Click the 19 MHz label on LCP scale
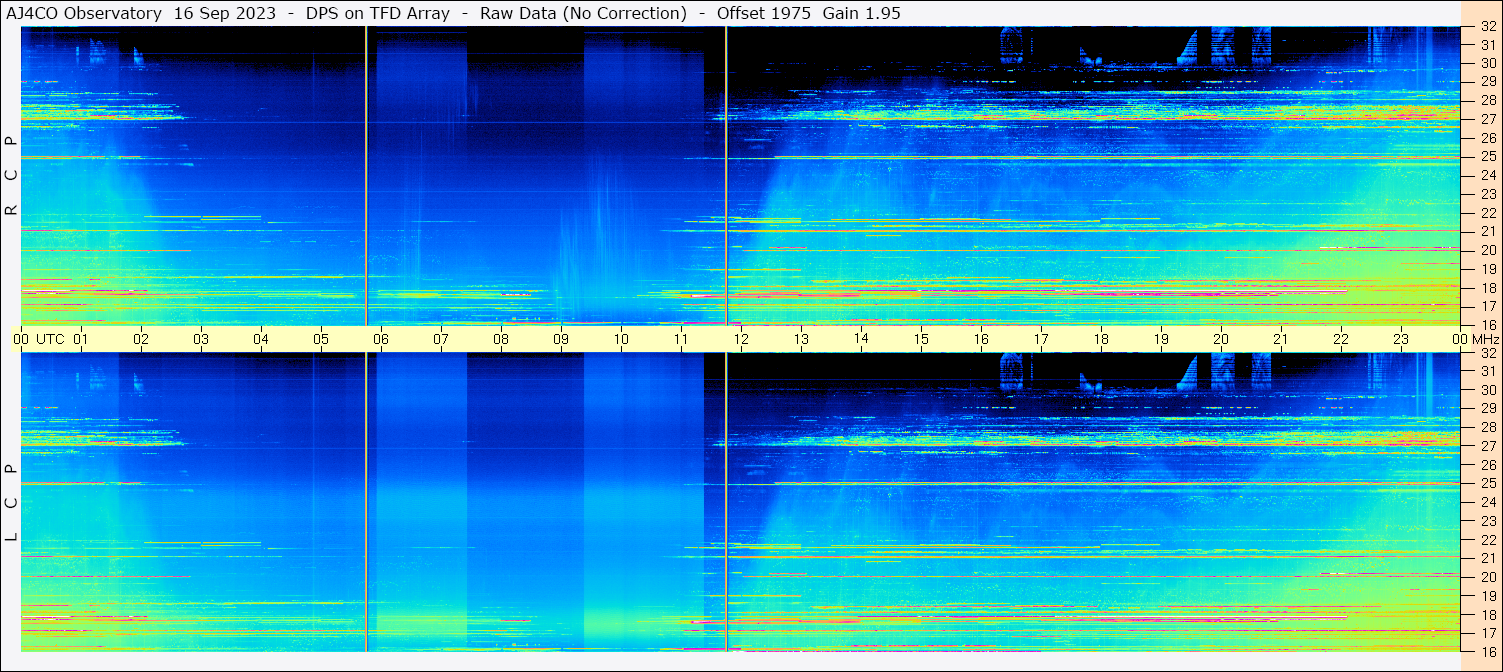1503x672 pixels. 1487,596
